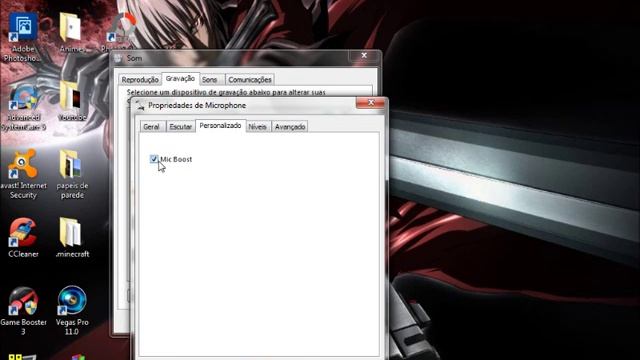The height and width of the screenshot is (360, 640).
Task: Open Adobe Photoshop desktop shortcut
Action: coord(23,36)
